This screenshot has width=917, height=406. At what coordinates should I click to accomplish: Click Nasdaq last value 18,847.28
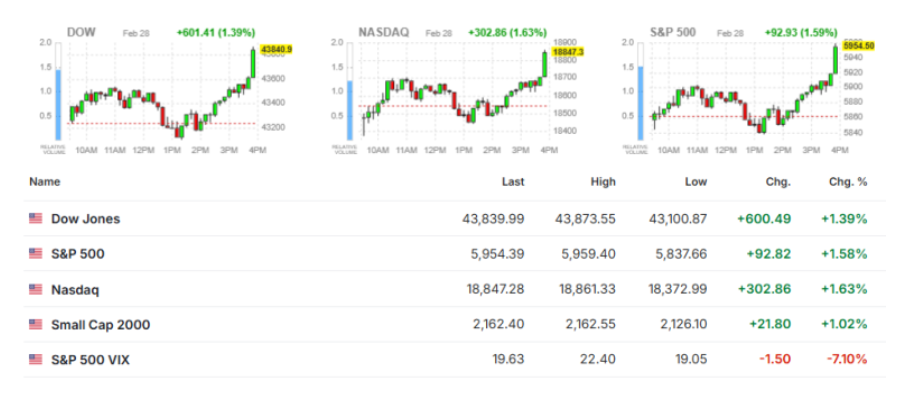(494, 290)
